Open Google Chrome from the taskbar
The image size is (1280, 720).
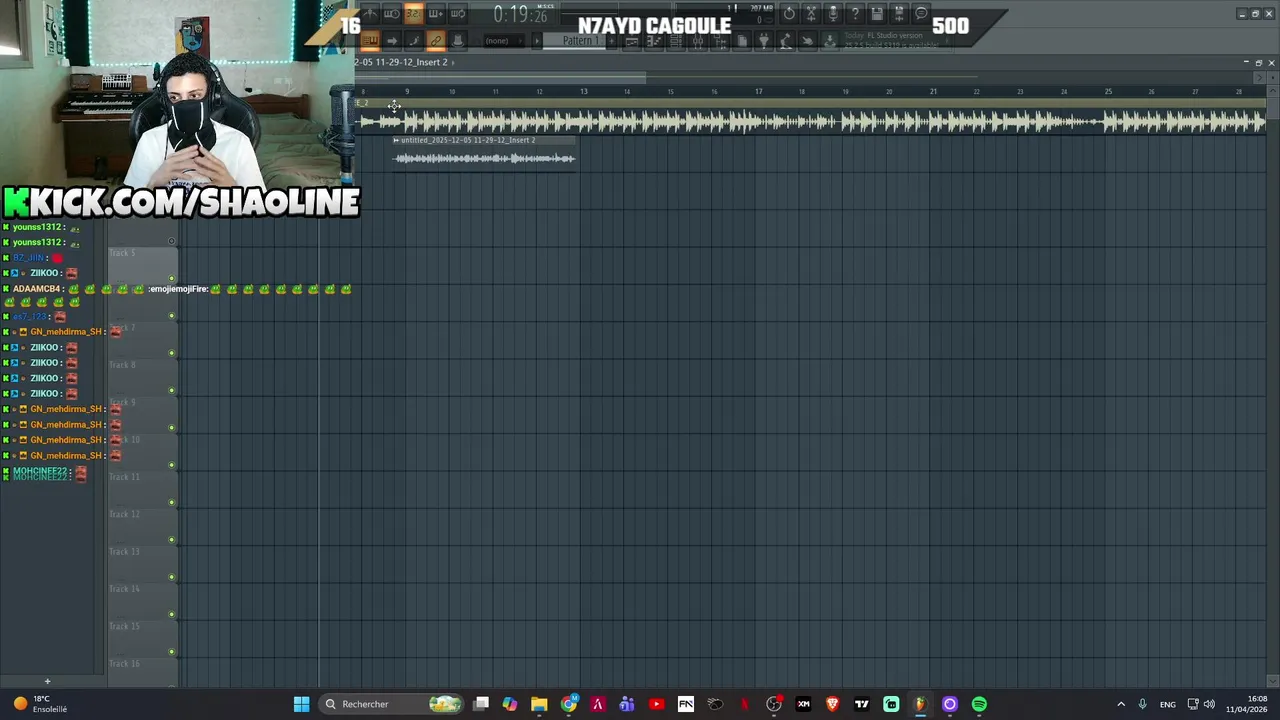click(x=569, y=704)
